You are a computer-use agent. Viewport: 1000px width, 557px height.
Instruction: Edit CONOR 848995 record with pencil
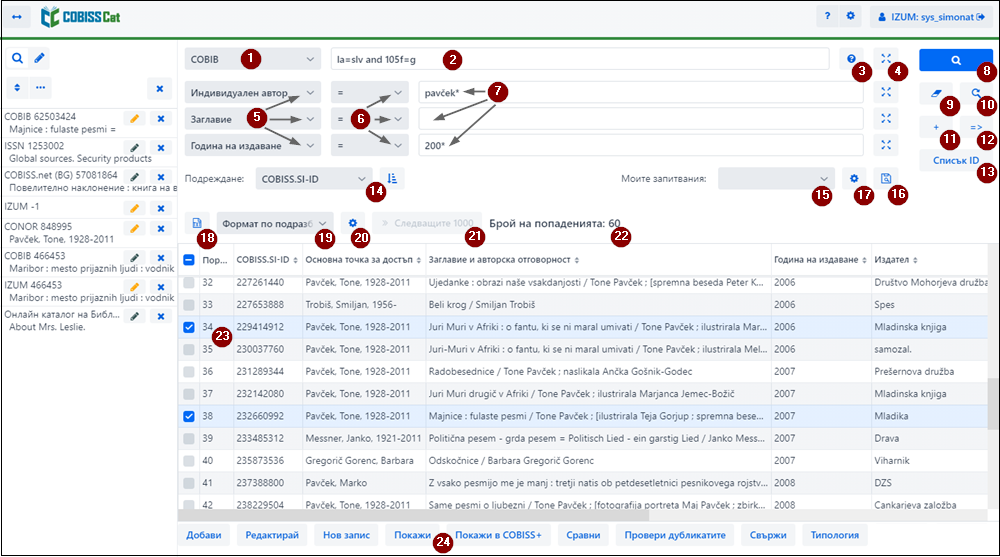click(x=135, y=228)
